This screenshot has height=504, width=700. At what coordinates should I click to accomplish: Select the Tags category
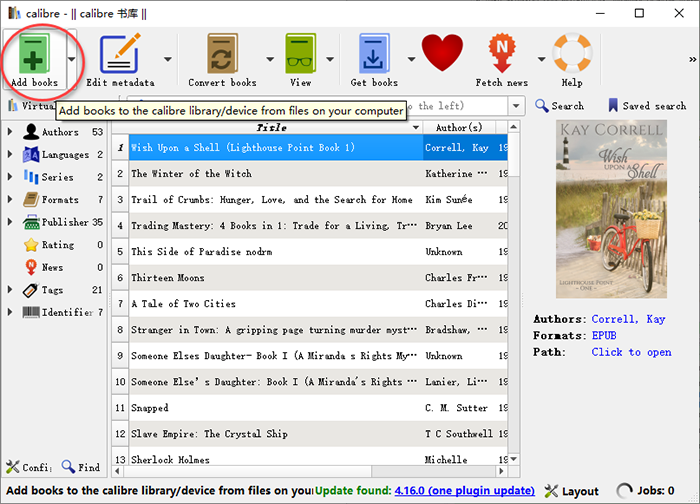tap(52, 290)
